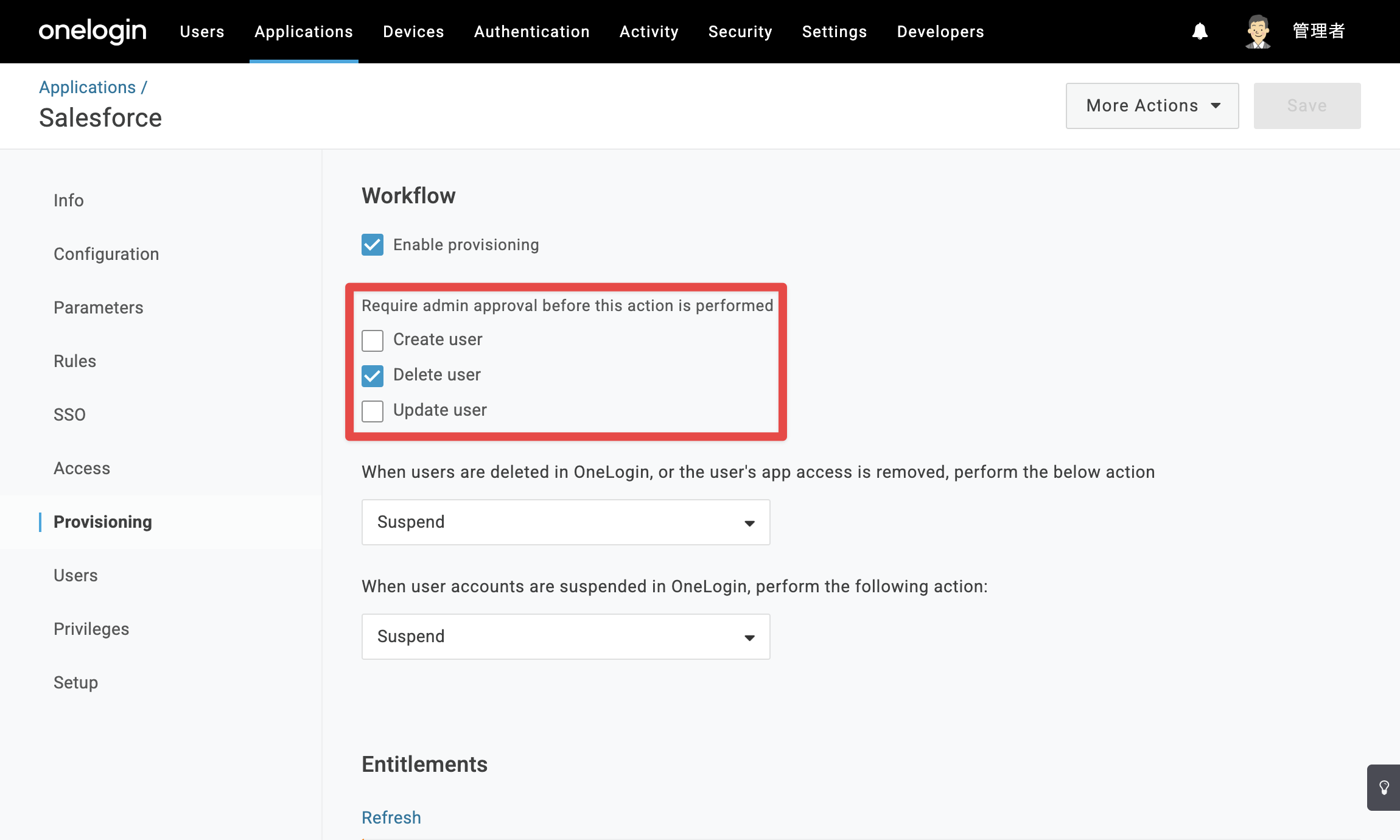Viewport: 1400px width, 840px height.
Task: Click the admin user avatar
Action: [1258, 32]
